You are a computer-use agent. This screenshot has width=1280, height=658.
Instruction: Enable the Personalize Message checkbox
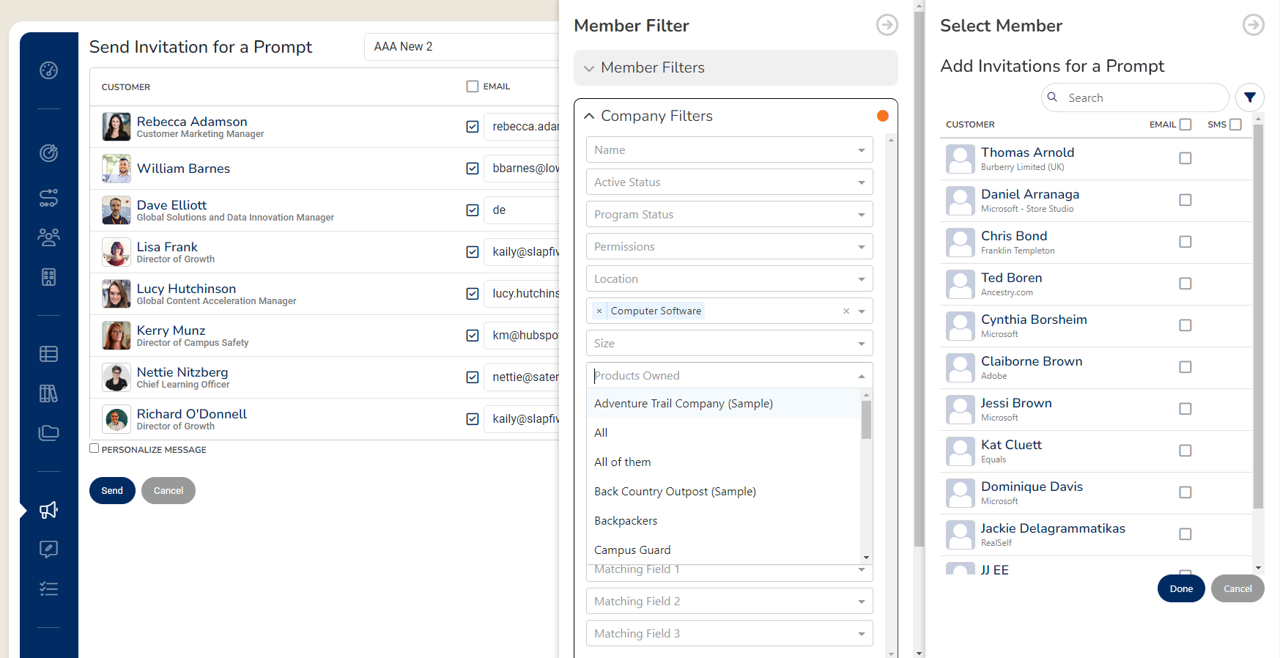(x=95, y=449)
